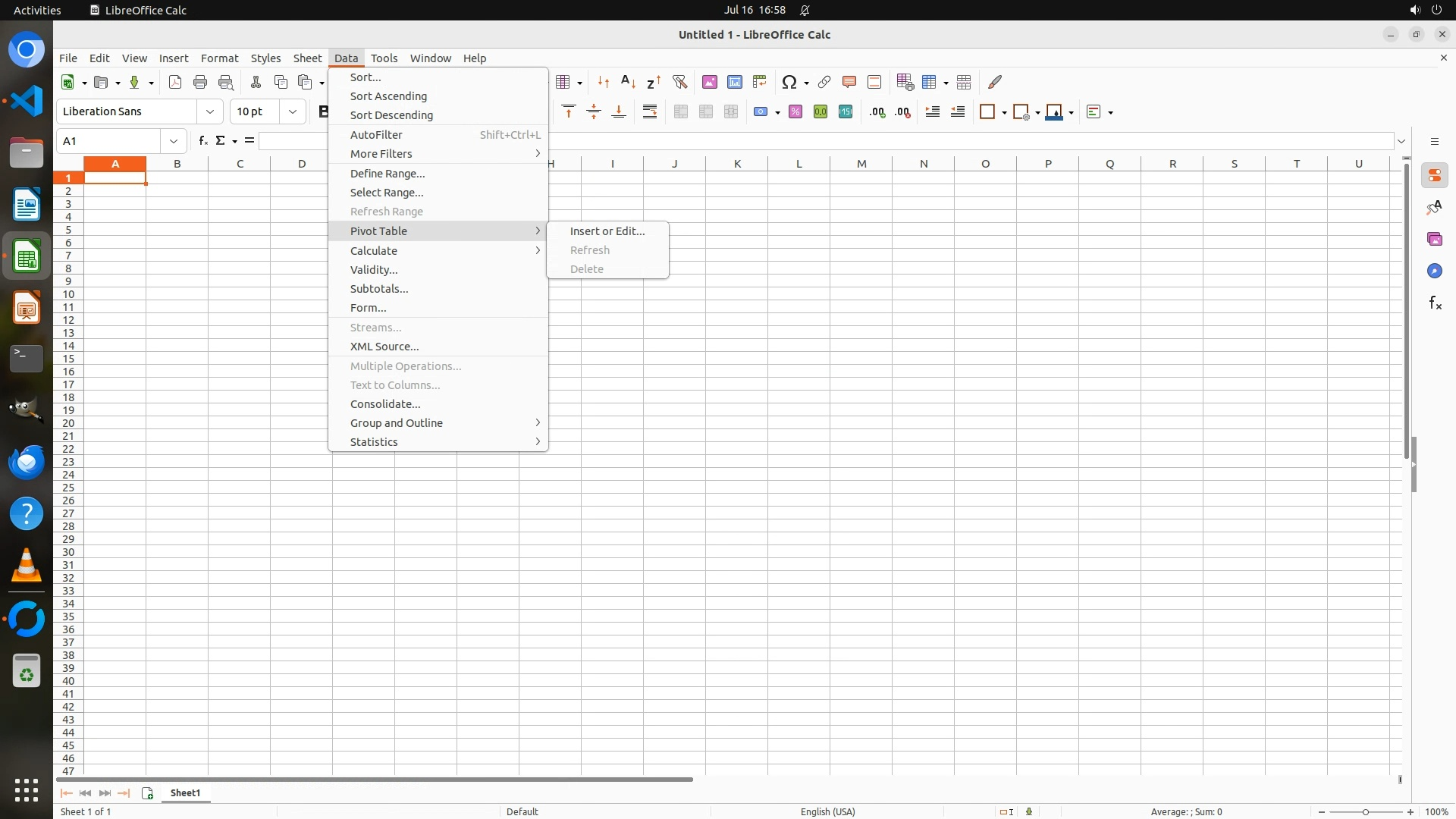Click the Insert Hyperlink chain icon

click(x=824, y=82)
